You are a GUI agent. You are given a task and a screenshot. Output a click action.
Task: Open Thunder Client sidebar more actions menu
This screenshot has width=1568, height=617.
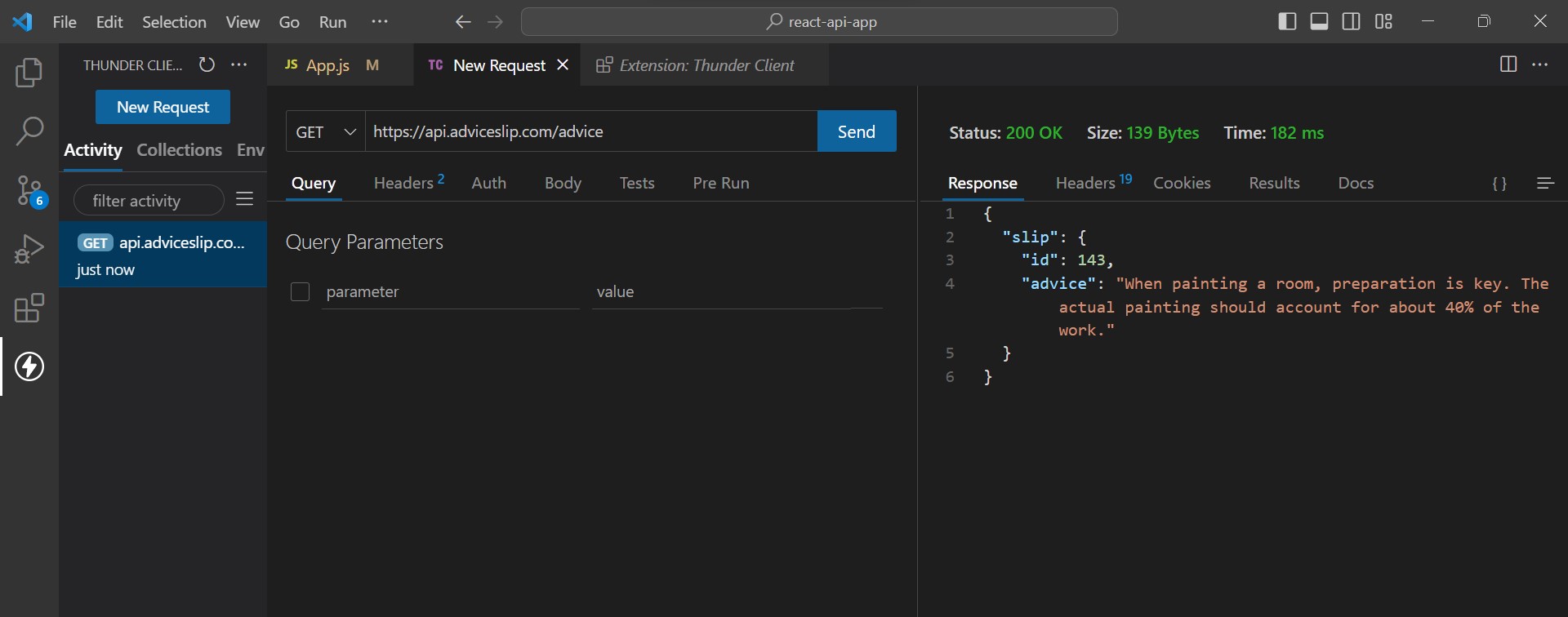click(x=239, y=64)
